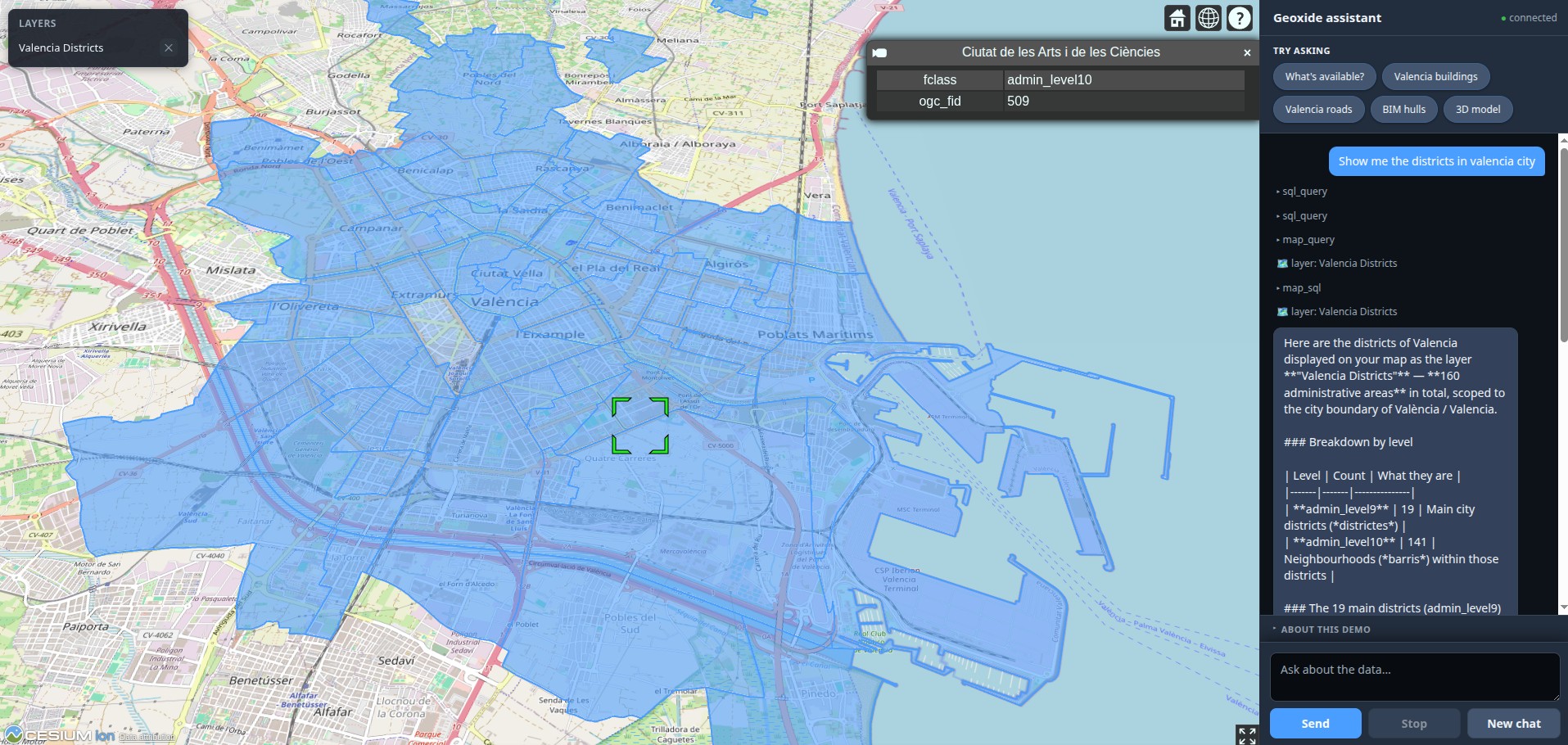Image resolution: width=1568 pixels, height=745 pixels.
Task: Click the Poblats Marítims map label
Action: point(815,334)
